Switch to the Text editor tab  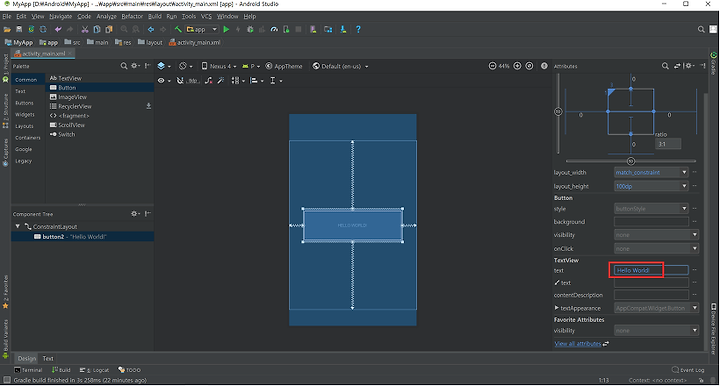tap(48, 358)
